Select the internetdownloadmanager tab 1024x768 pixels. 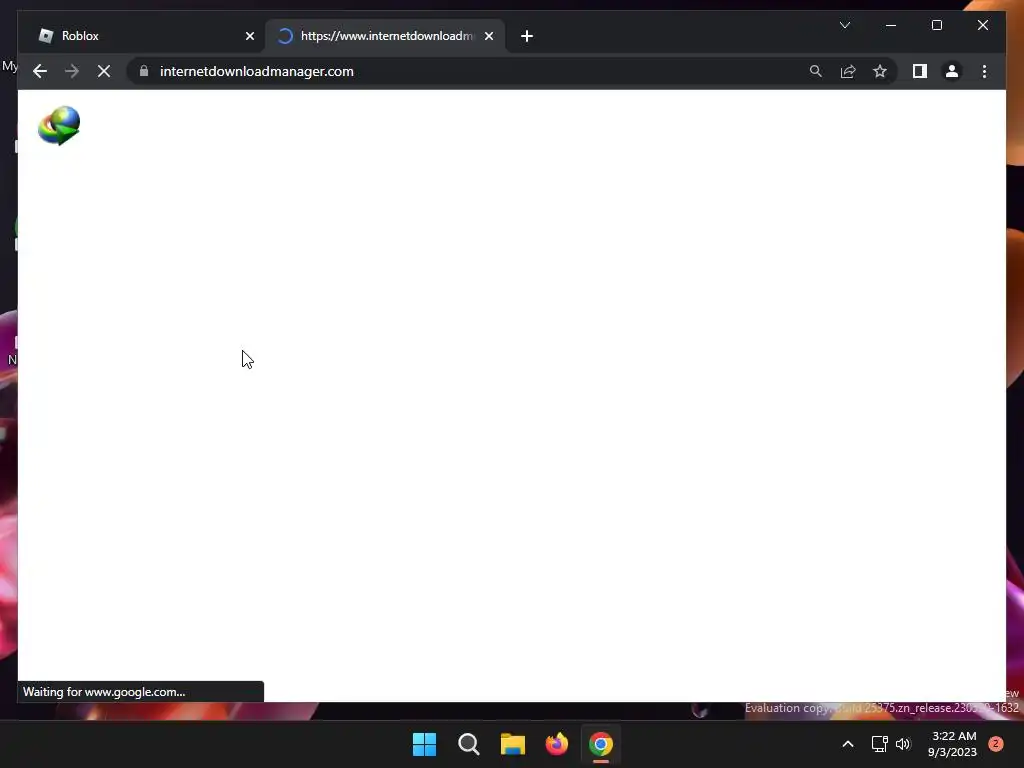(x=385, y=36)
